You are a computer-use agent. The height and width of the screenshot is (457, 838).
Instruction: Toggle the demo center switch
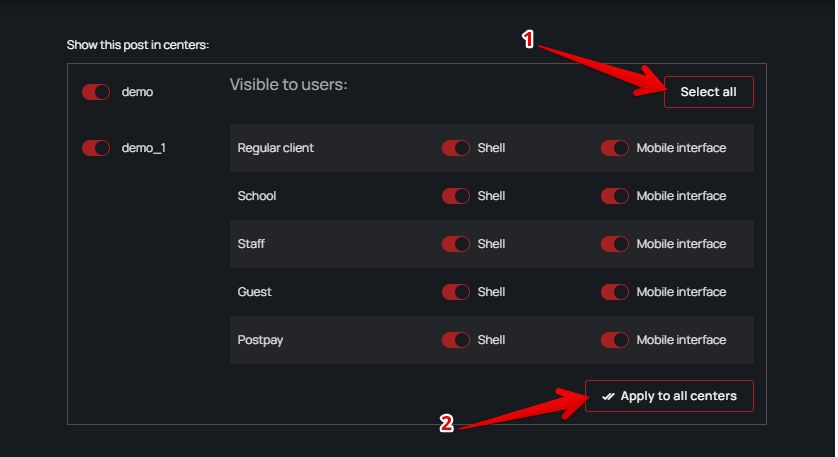point(96,92)
